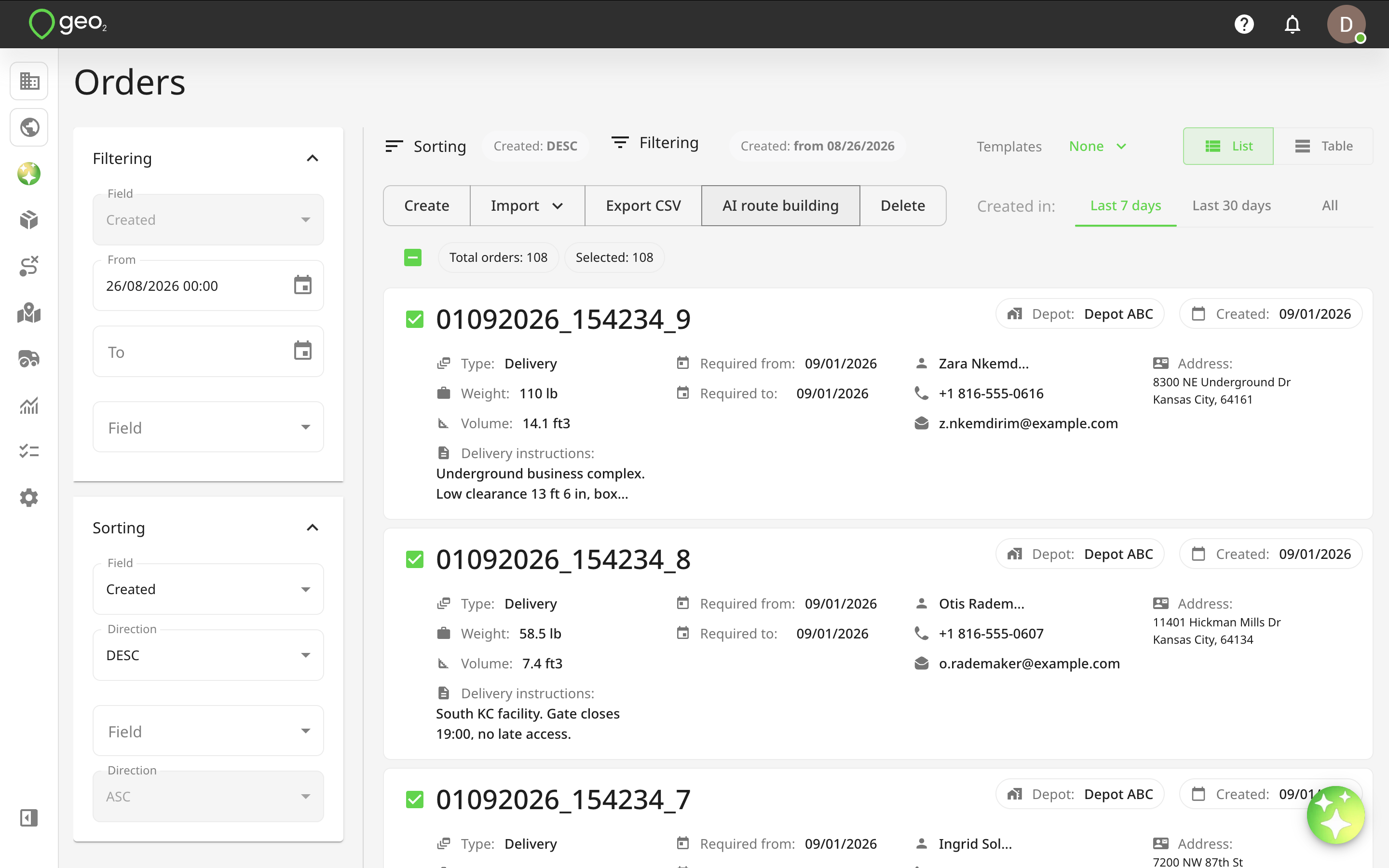Open the green AI sparkle sidebar icon
The image size is (1389, 868).
tap(29, 174)
